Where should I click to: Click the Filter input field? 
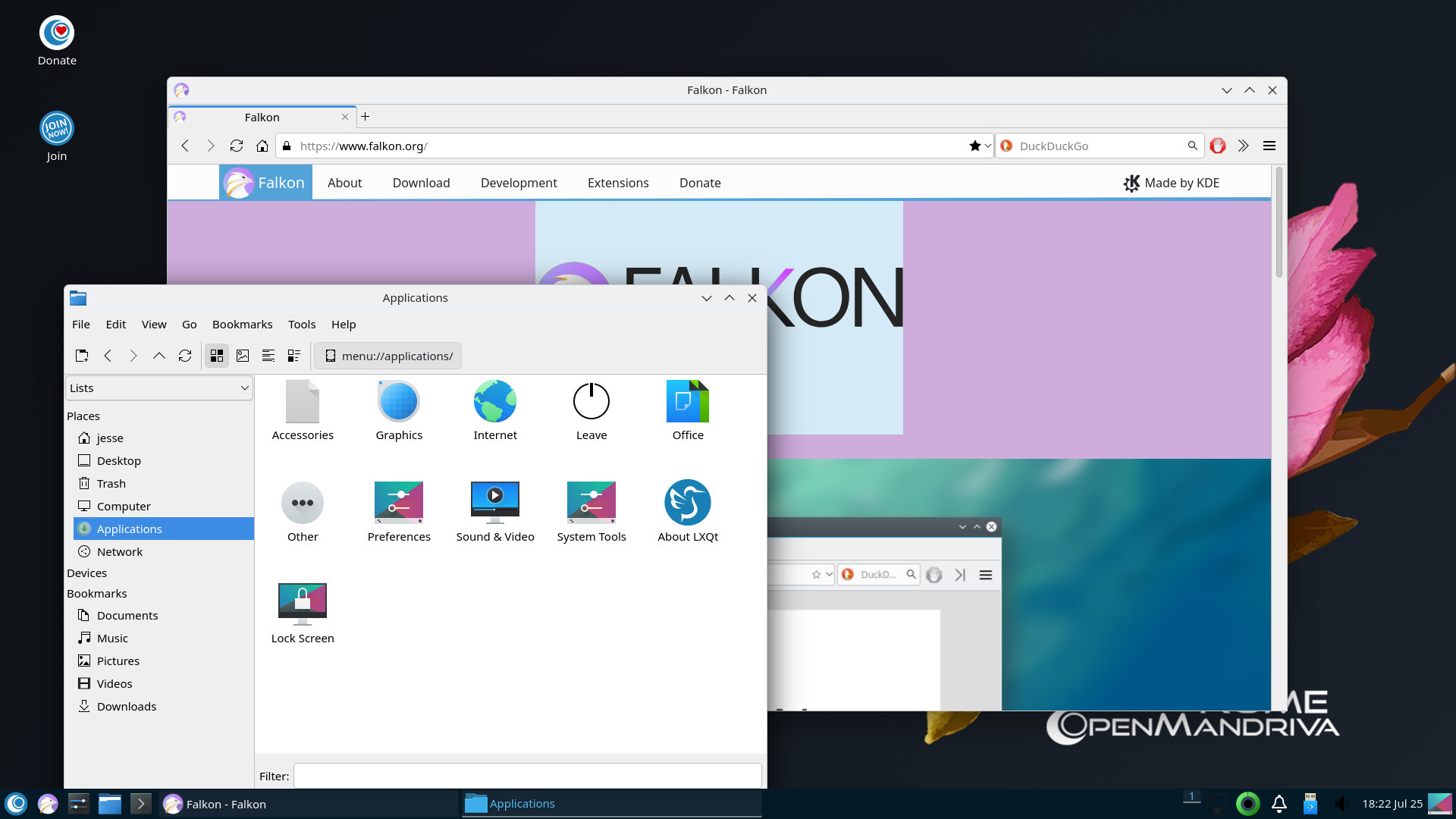(527, 776)
